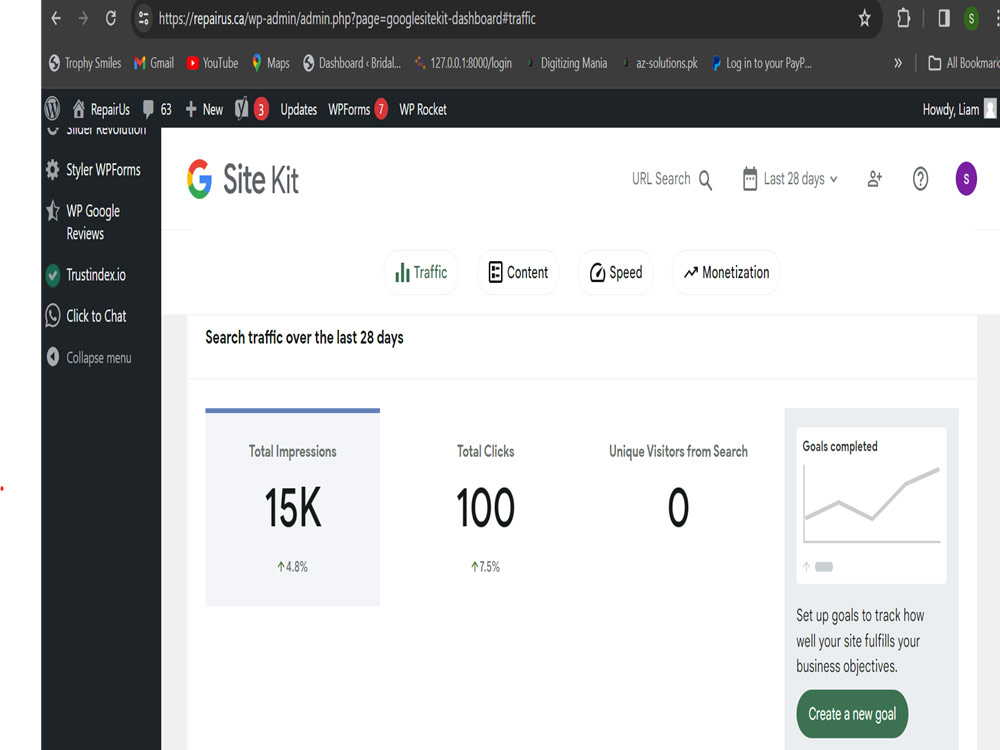Open the az-solutions.pk bookmark

pos(659,63)
